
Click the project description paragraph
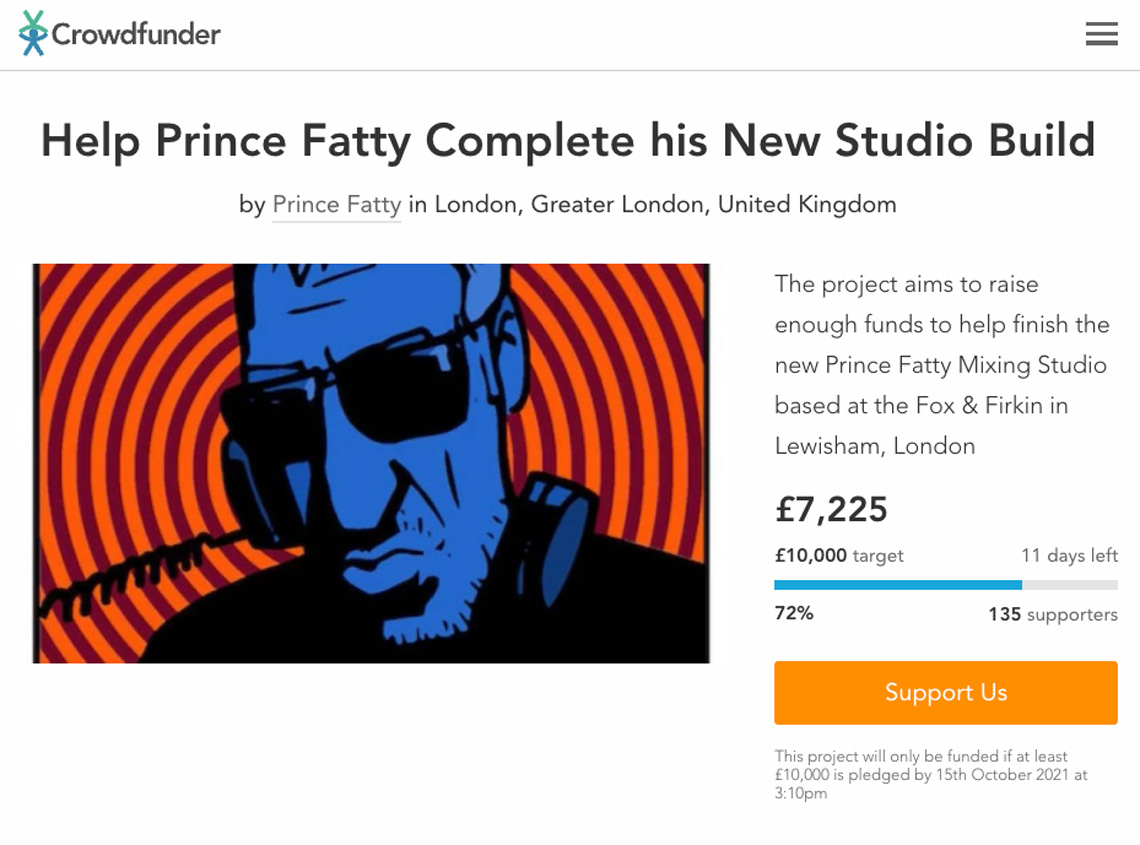pyautogui.click(x=942, y=364)
